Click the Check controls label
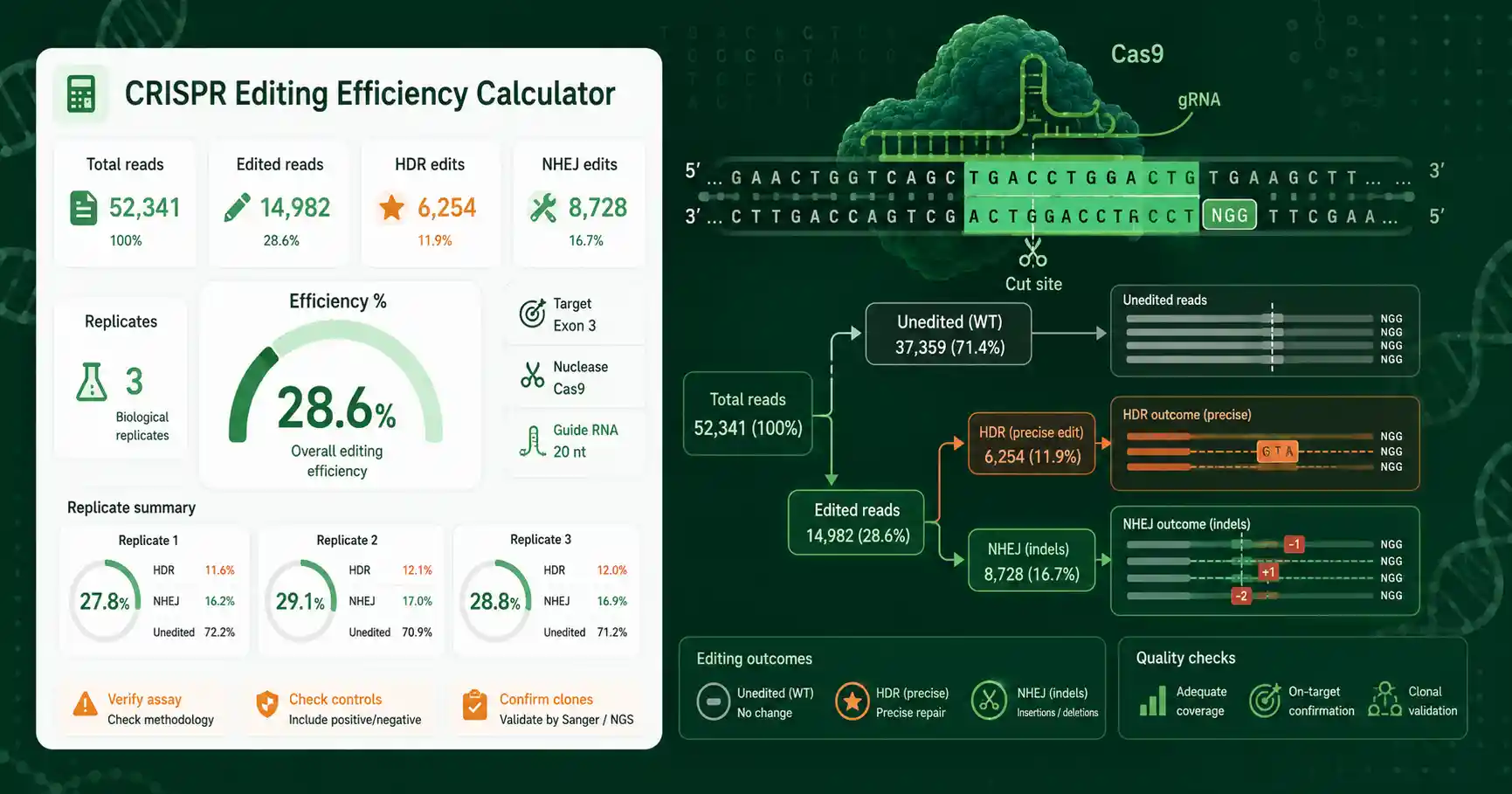This screenshot has width=1512, height=794. point(335,700)
